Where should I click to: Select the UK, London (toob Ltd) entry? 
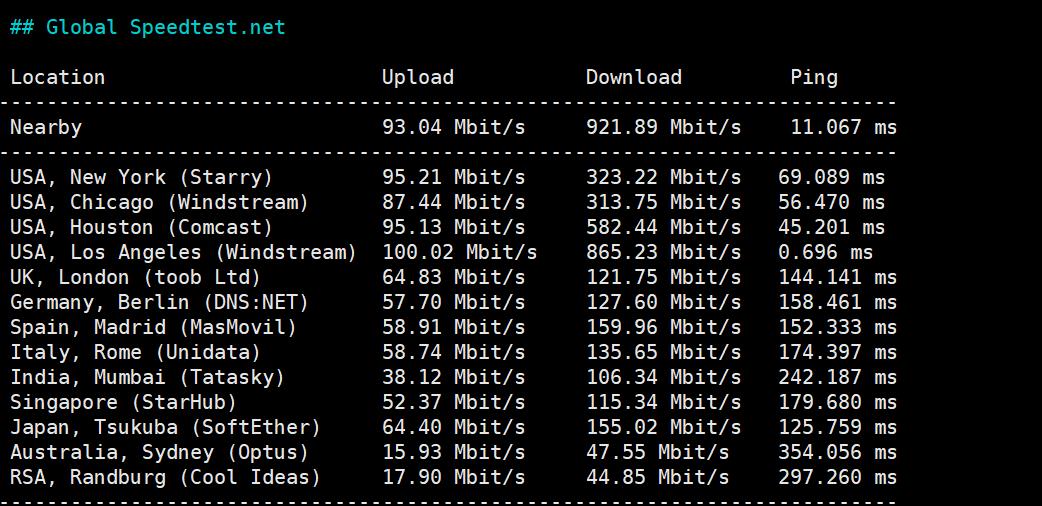[135, 277]
